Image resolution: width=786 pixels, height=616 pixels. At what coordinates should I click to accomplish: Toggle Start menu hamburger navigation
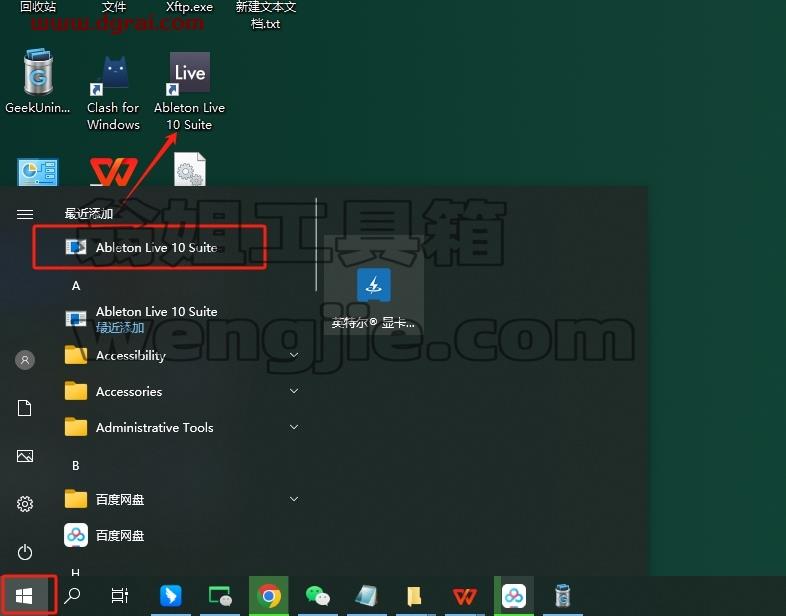[25, 215]
